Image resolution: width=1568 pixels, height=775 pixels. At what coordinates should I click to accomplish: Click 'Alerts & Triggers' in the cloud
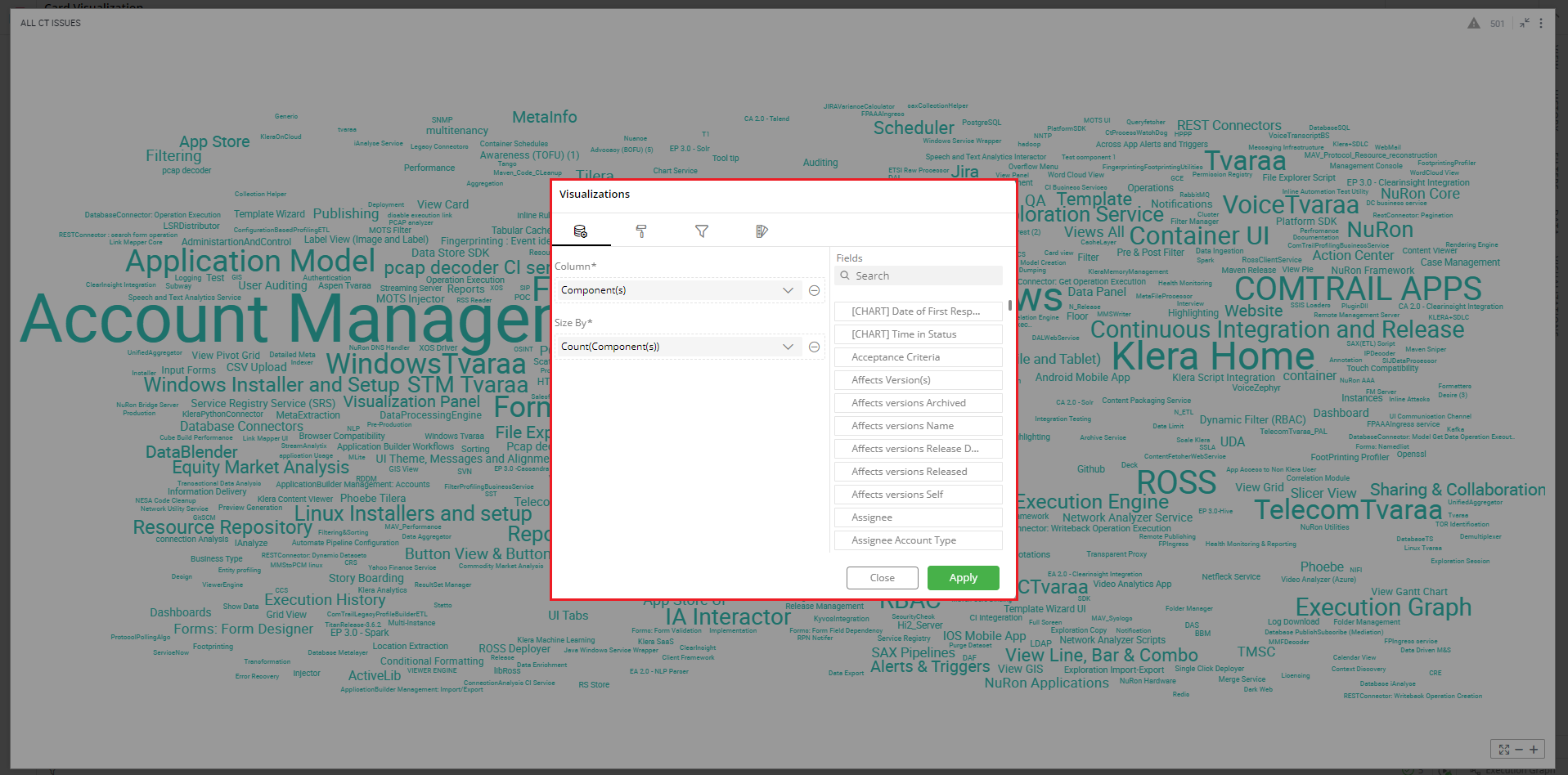click(x=930, y=666)
